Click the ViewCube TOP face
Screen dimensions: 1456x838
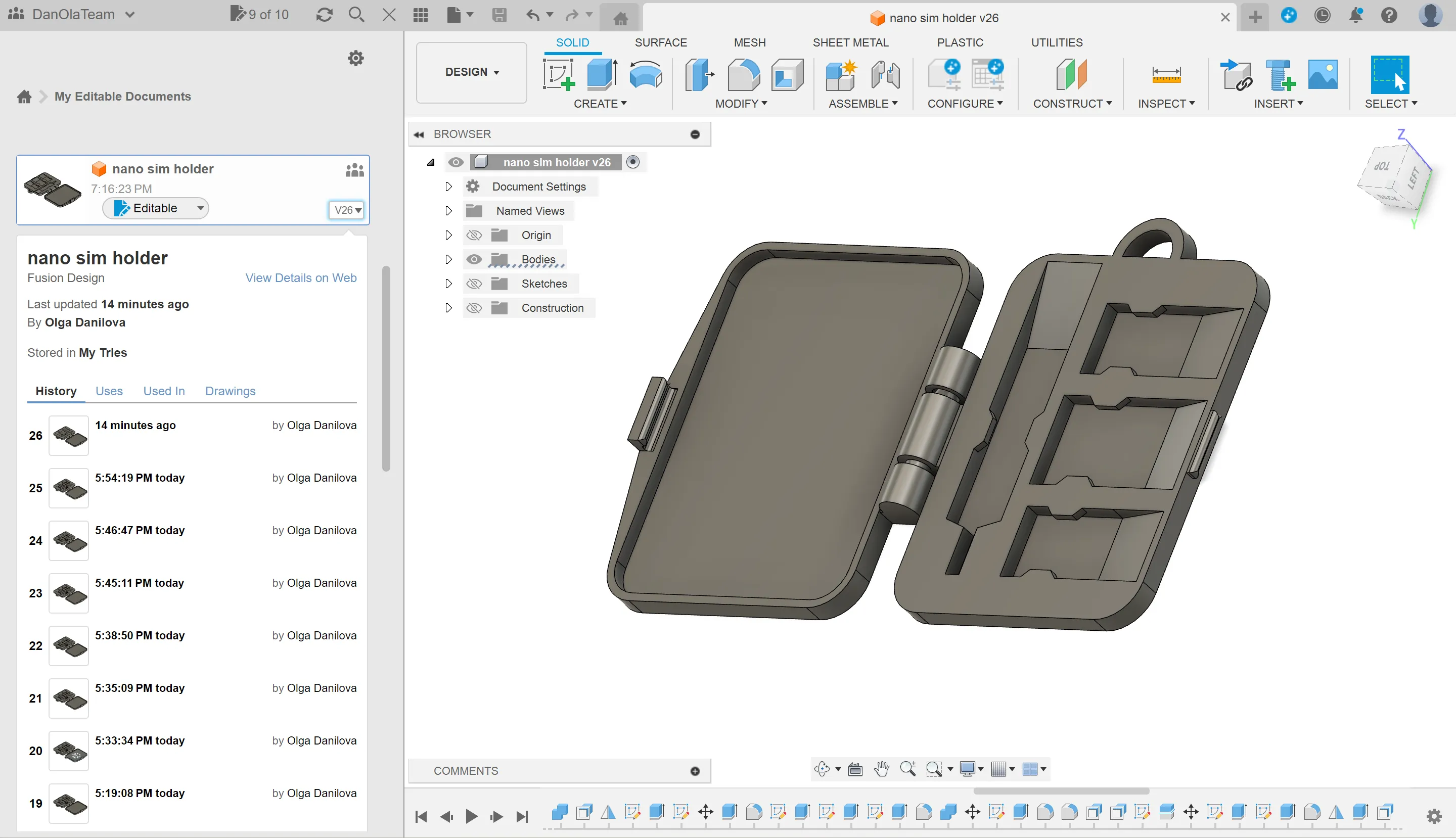(1382, 167)
